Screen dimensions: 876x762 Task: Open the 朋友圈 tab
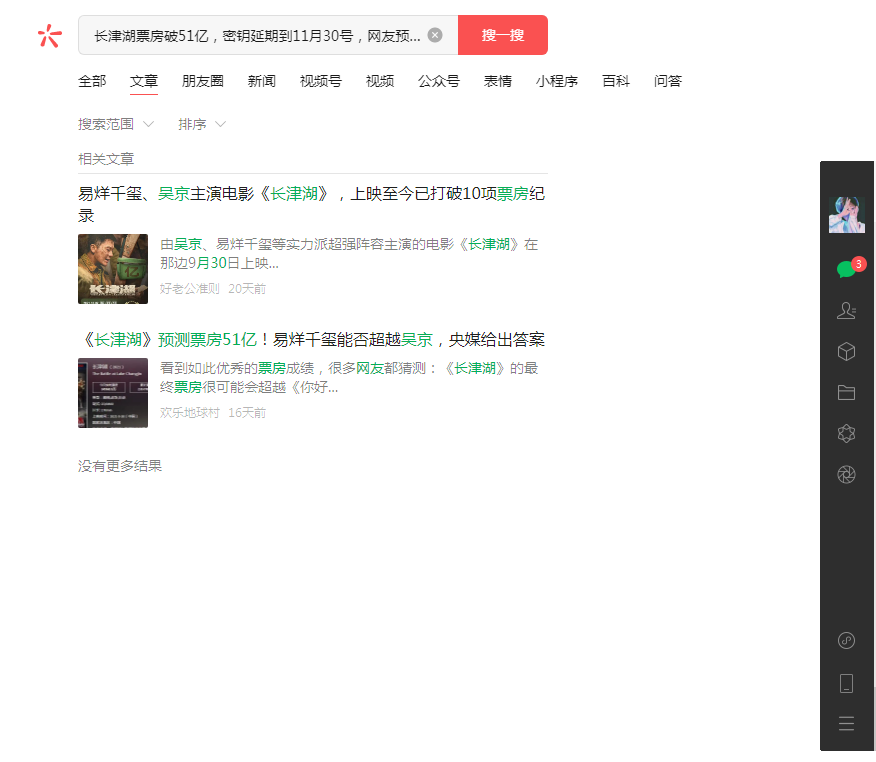(x=202, y=81)
